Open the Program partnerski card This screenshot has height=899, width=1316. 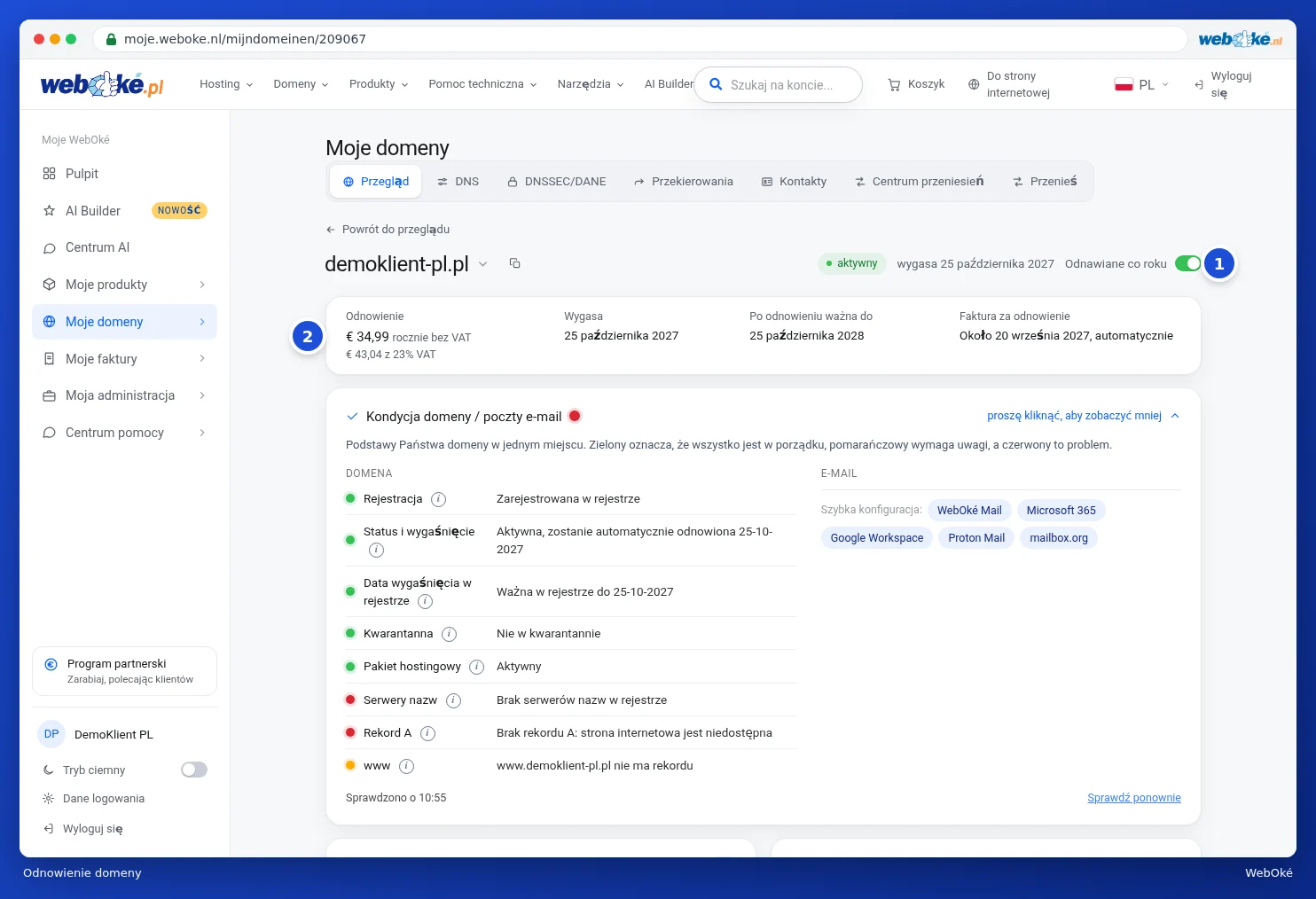[x=124, y=671]
